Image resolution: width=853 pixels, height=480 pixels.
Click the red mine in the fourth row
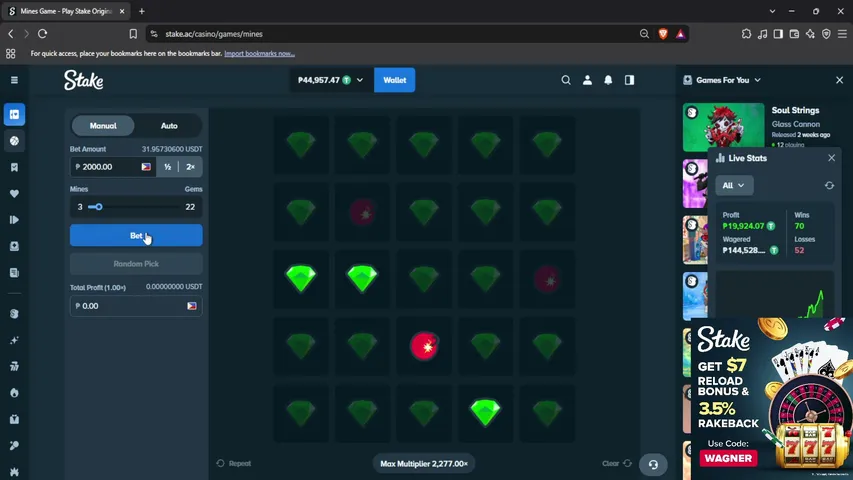click(x=424, y=346)
